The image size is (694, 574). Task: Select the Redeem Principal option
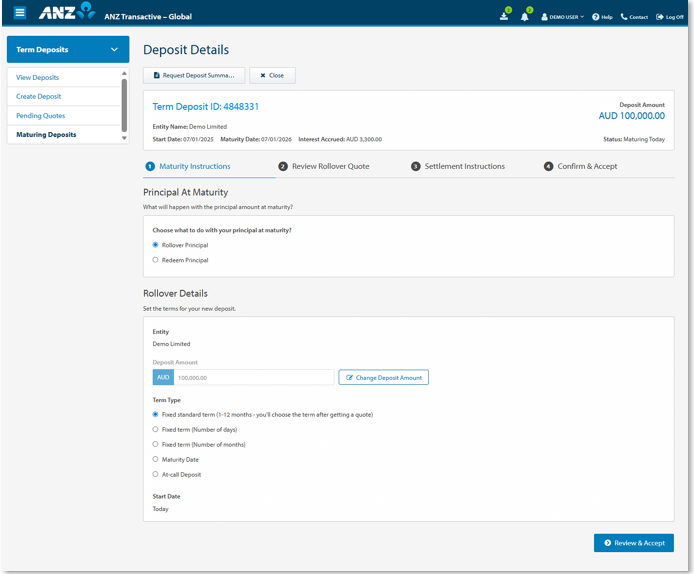[x=155, y=260]
